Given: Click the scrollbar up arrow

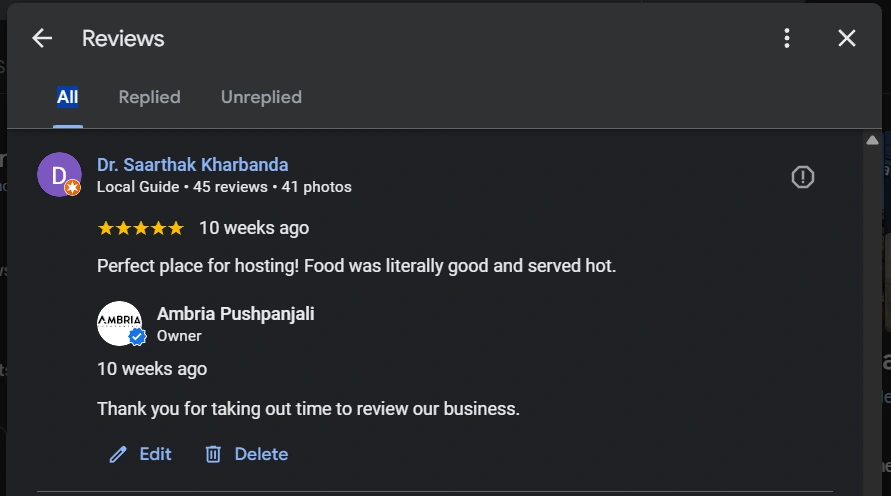Looking at the screenshot, I should click(872, 140).
